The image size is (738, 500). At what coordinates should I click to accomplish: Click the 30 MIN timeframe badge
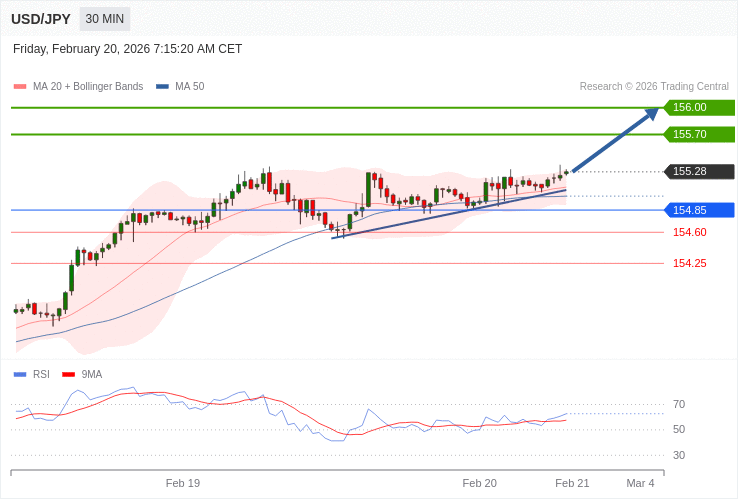(x=104, y=19)
